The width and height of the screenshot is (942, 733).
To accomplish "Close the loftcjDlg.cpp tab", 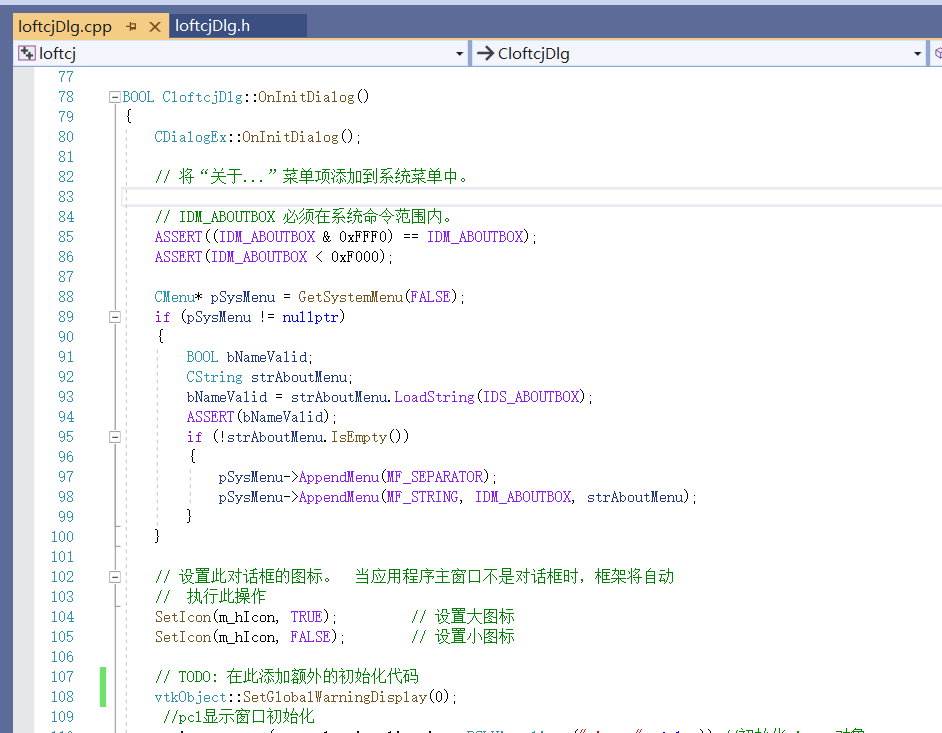I will click(x=157, y=26).
